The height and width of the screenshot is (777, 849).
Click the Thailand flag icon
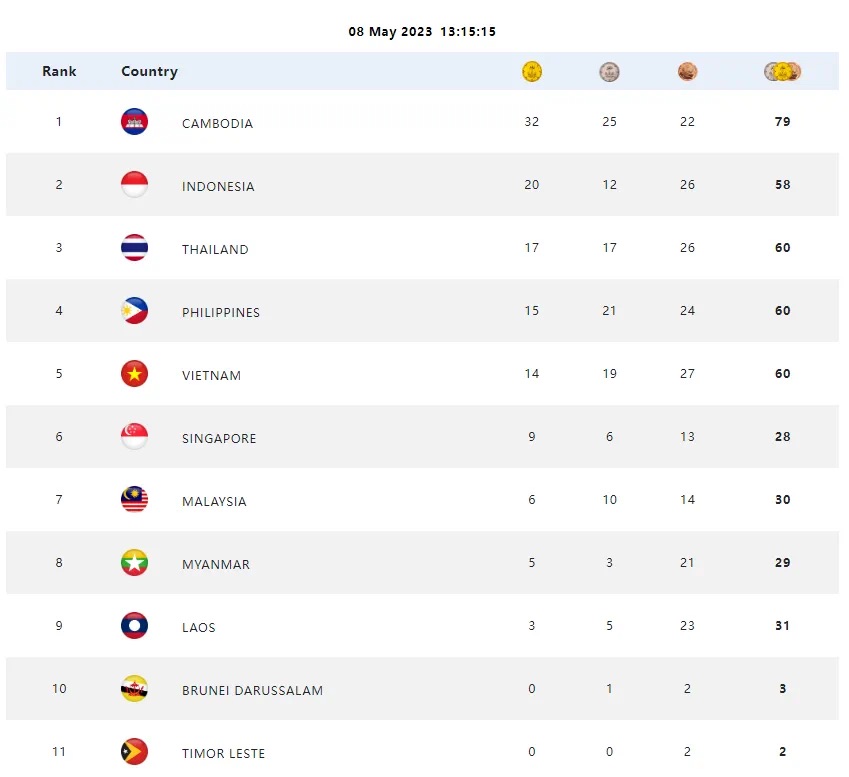[134, 248]
